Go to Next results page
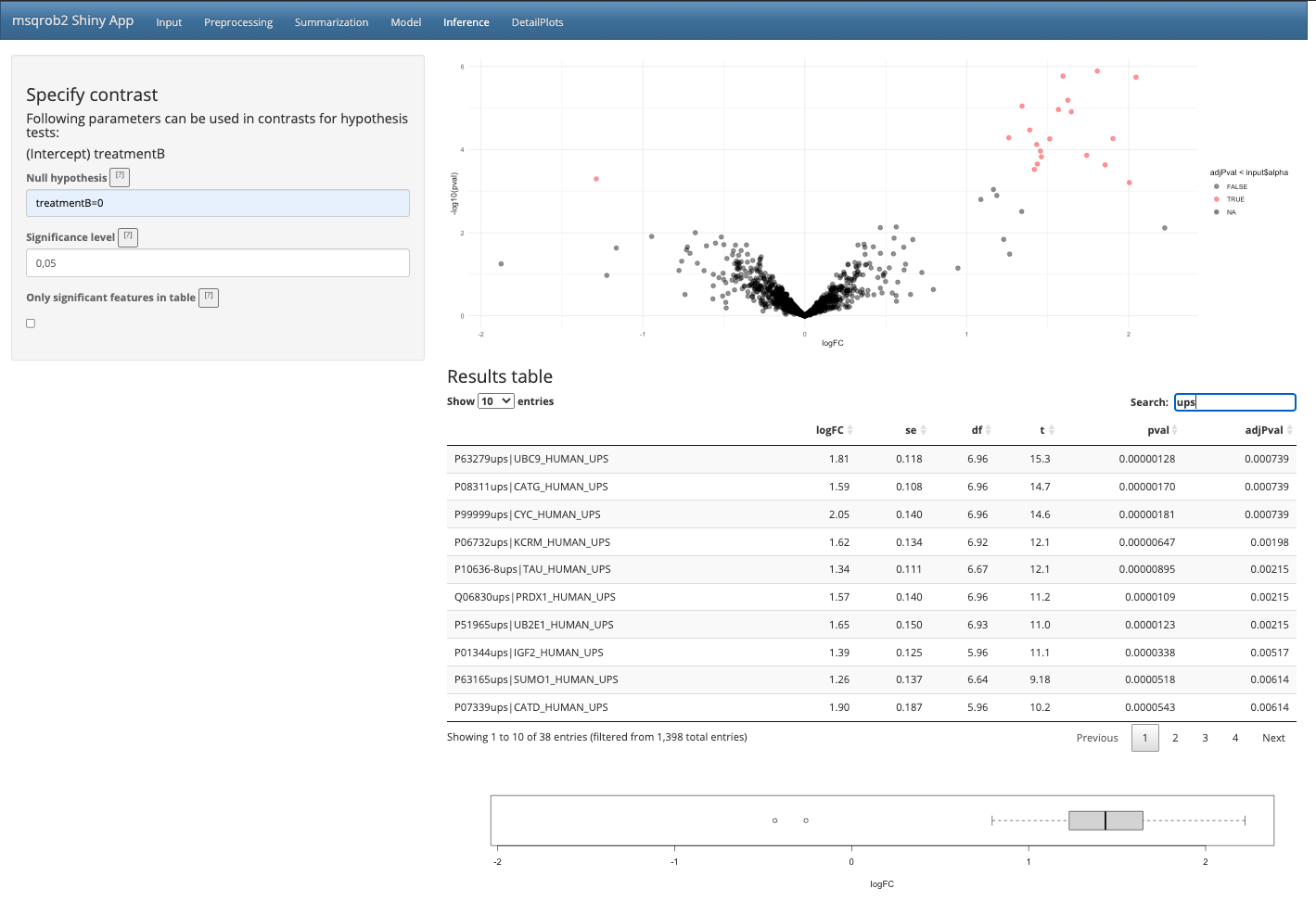Image resolution: width=1316 pixels, height=901 pixels. point(1272,738)
